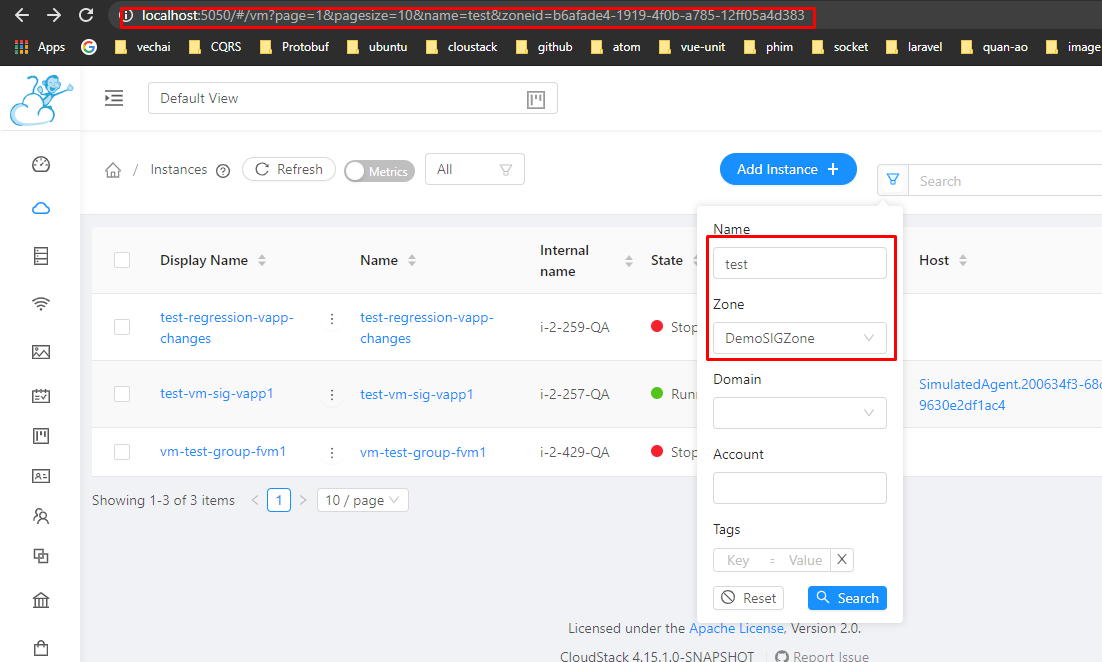Open the Storage sidebar icon
Viewport: 1102px width, 662px height.
[41, 256]
